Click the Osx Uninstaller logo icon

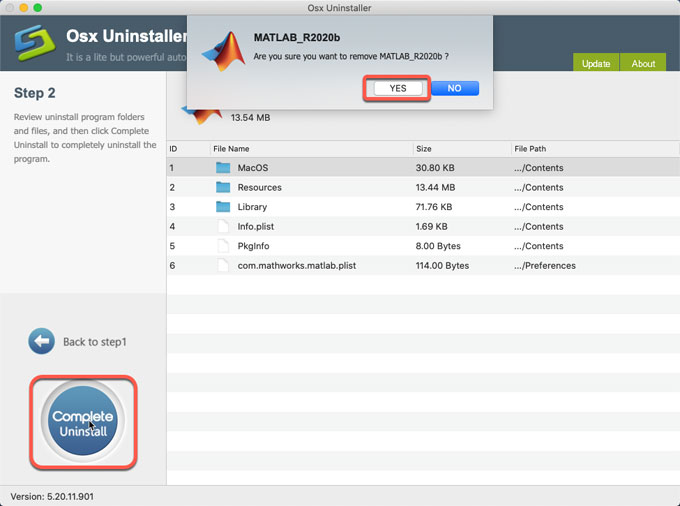coord(35,42)
